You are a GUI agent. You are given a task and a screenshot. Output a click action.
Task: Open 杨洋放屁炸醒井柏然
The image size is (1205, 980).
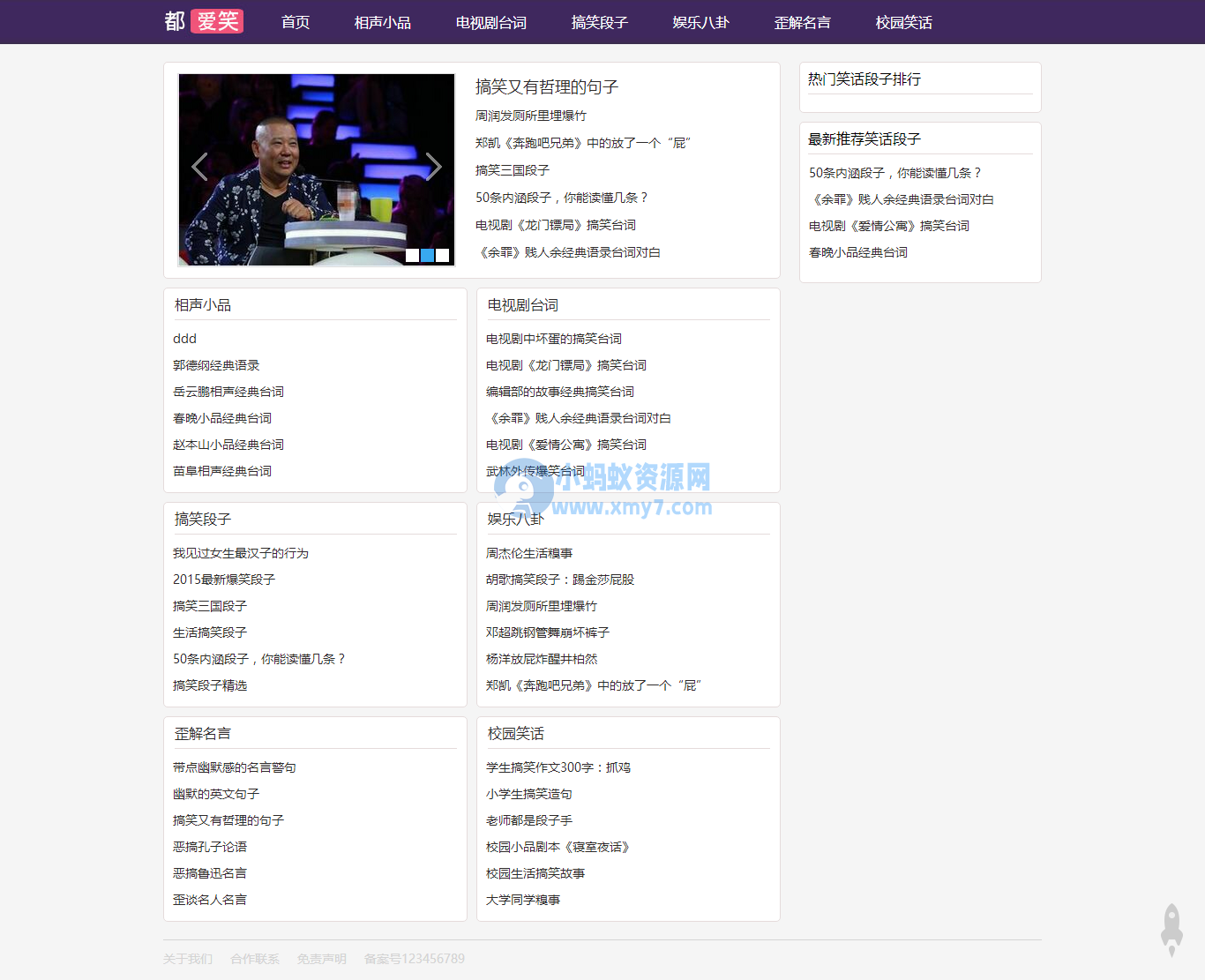pos(542,659)
